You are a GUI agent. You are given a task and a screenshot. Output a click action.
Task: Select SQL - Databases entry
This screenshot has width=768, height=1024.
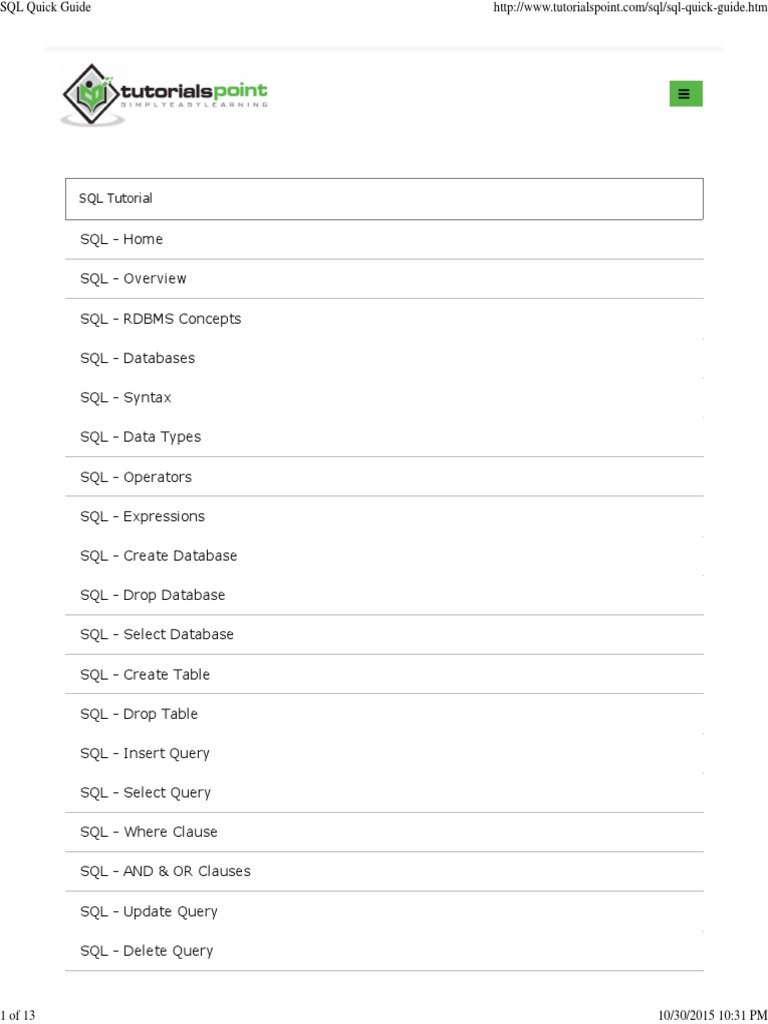coord(138,358)
